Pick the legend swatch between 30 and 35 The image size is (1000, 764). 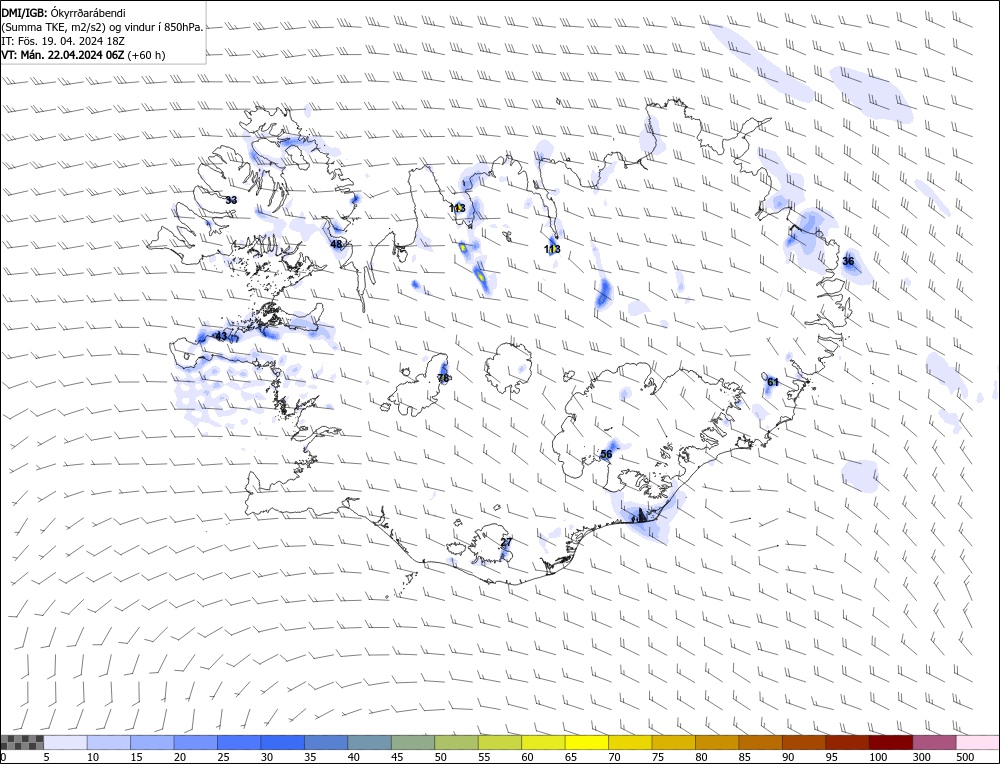283,742
